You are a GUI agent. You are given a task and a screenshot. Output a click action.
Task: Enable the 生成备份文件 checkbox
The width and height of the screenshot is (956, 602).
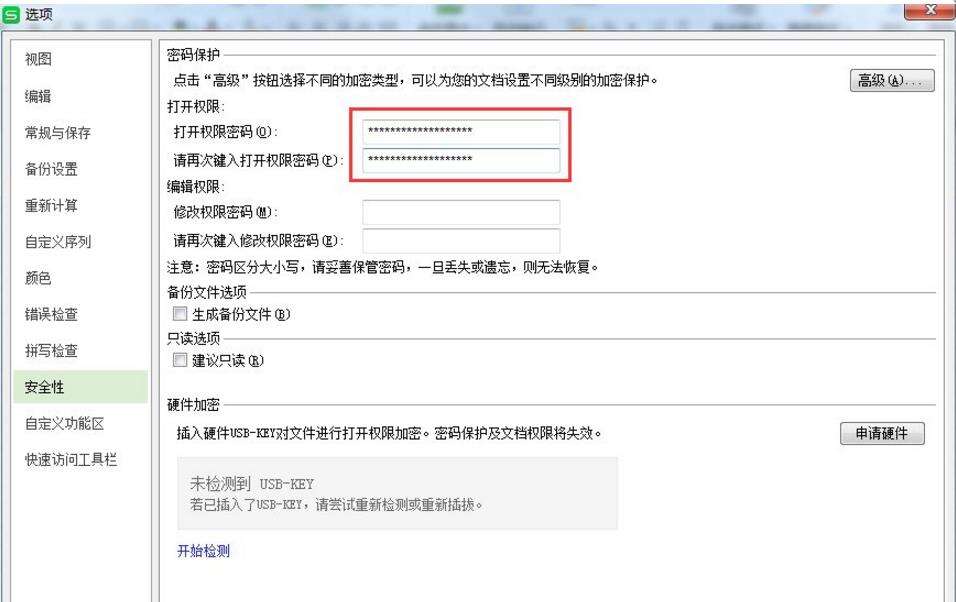point(180,314)
